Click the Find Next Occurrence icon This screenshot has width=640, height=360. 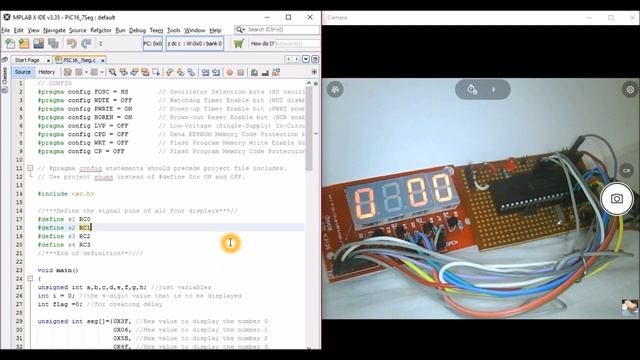[134, 72]
